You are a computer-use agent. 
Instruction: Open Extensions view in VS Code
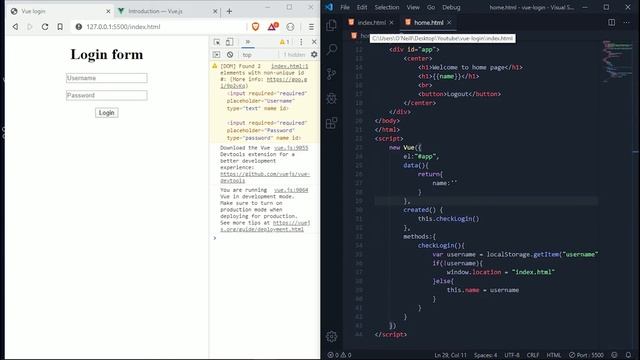[x=331, y=123]
